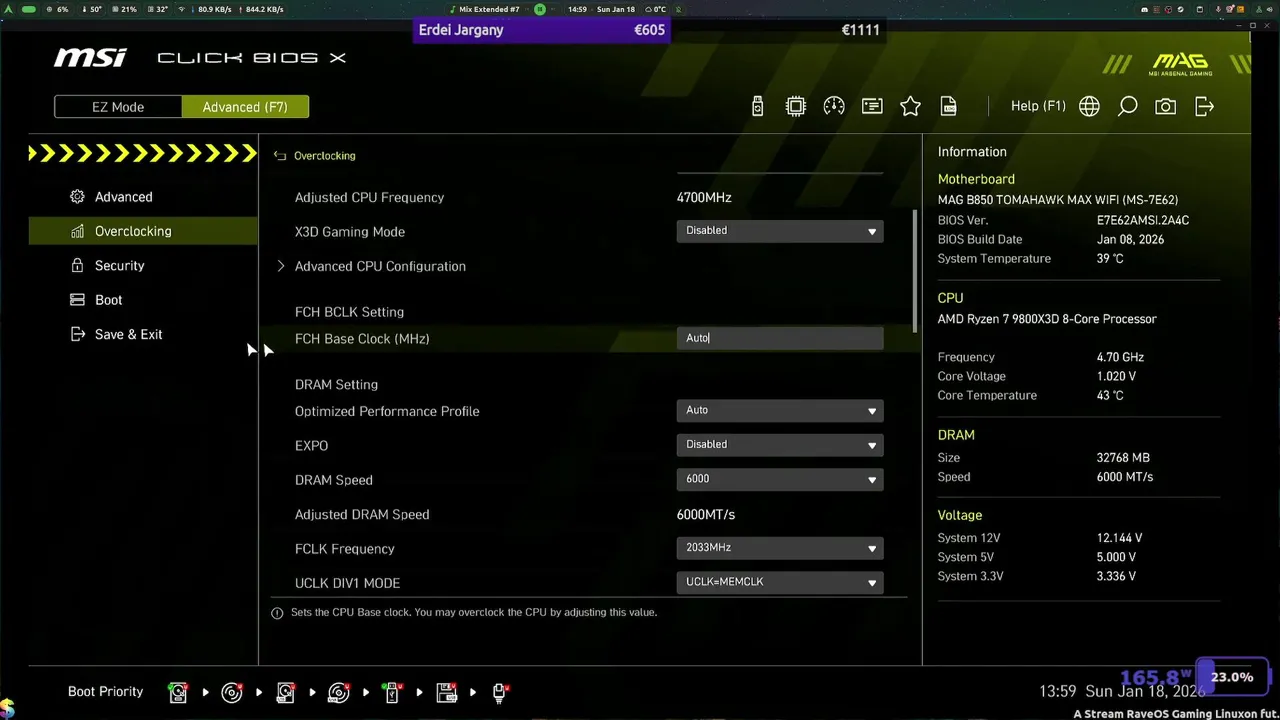Click the Core Voltage 1.020 V reading
Image resolution: width=1280 pixels, height=720 pixels.
[x=1116, y=376]
